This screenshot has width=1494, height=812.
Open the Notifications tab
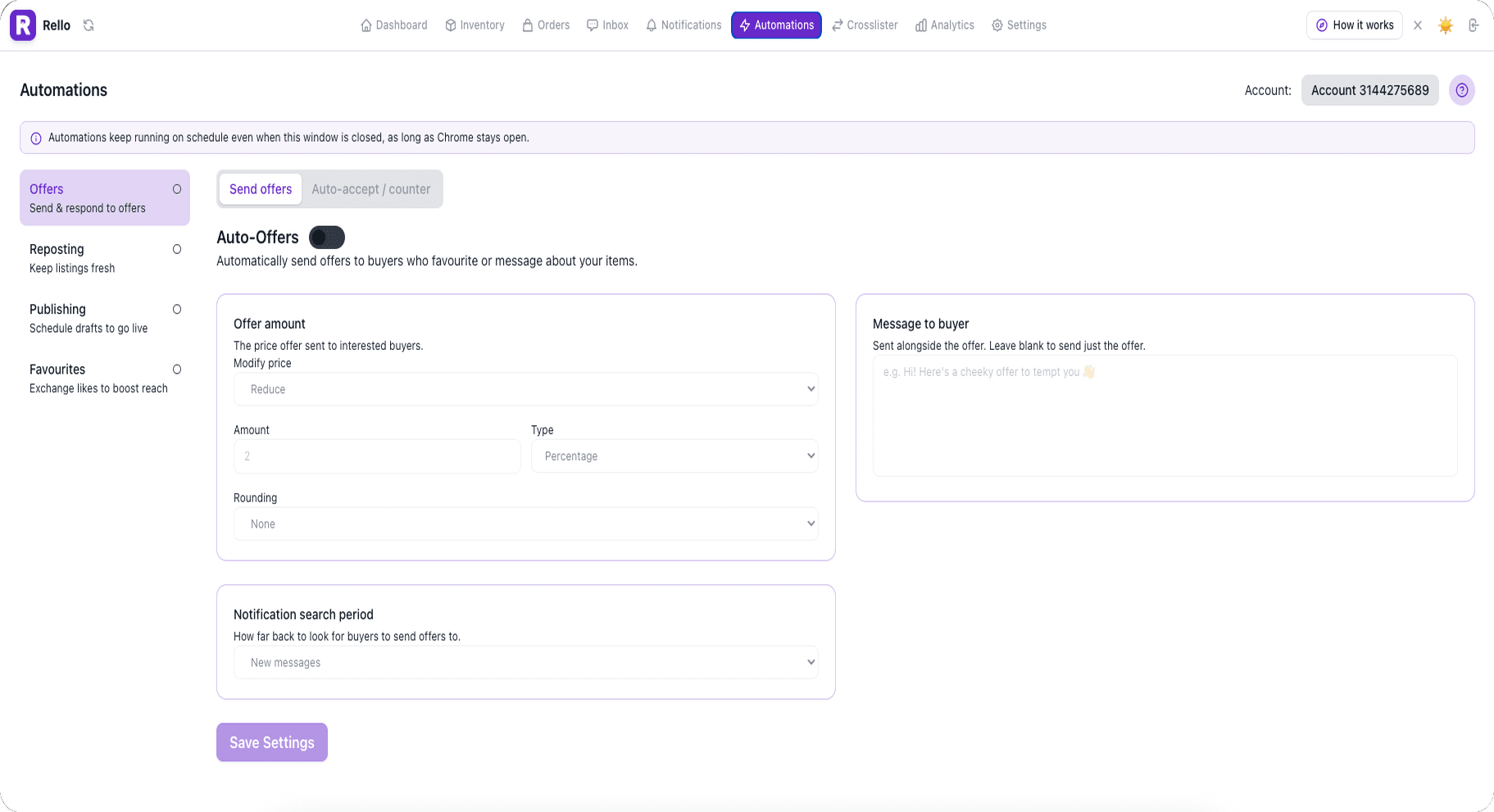[683, 25]
